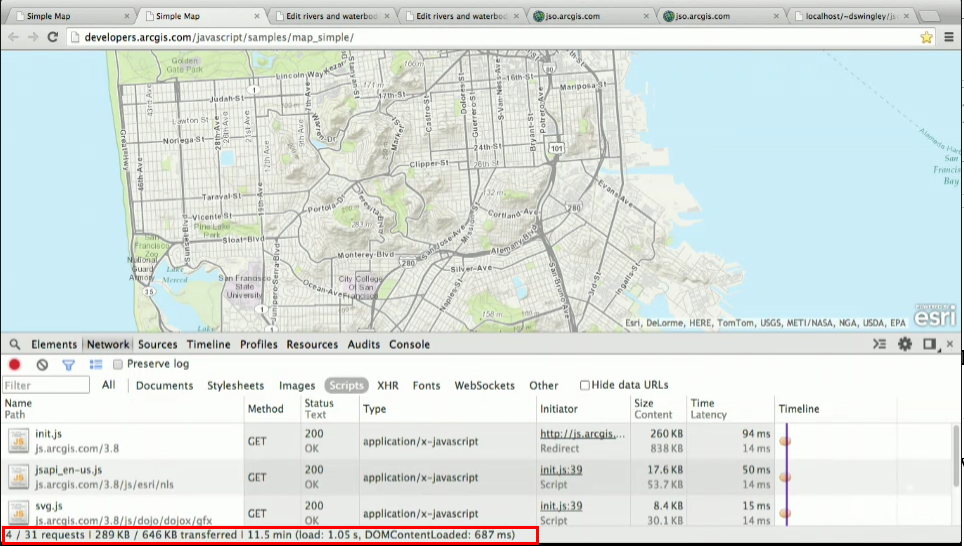Show the console drawer icon
The height and width of the screenshot is (546, 964).
pos(880,344)
